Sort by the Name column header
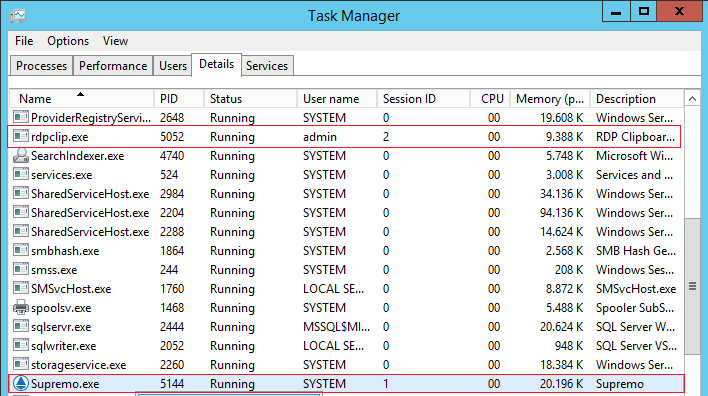This screenshot has height=396, width=708. 81,98
